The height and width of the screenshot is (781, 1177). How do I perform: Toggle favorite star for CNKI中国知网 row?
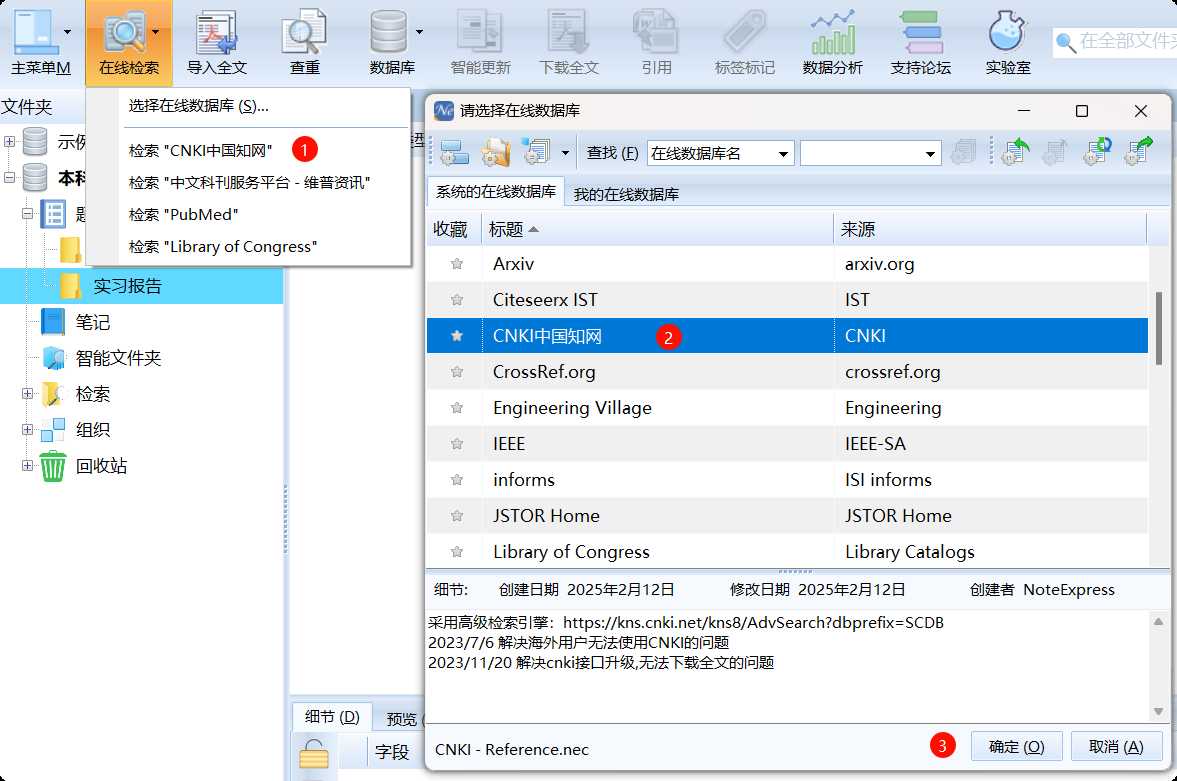point(456,336)
